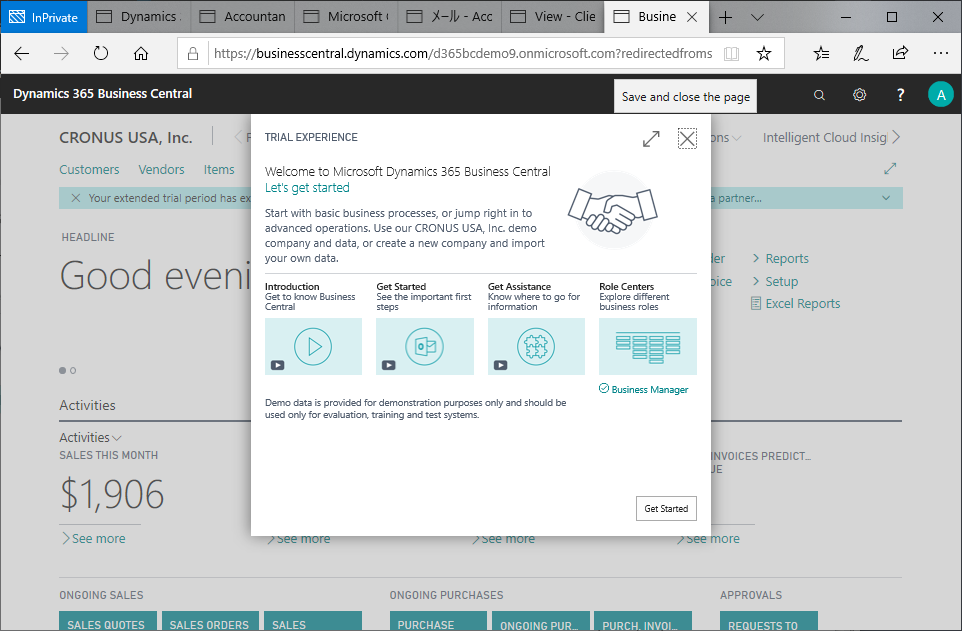Image resolution: width=962 pixels, height=631 pixels.
Task: Open the Sales Quotes tile
Action: click(x=108, y=621)
